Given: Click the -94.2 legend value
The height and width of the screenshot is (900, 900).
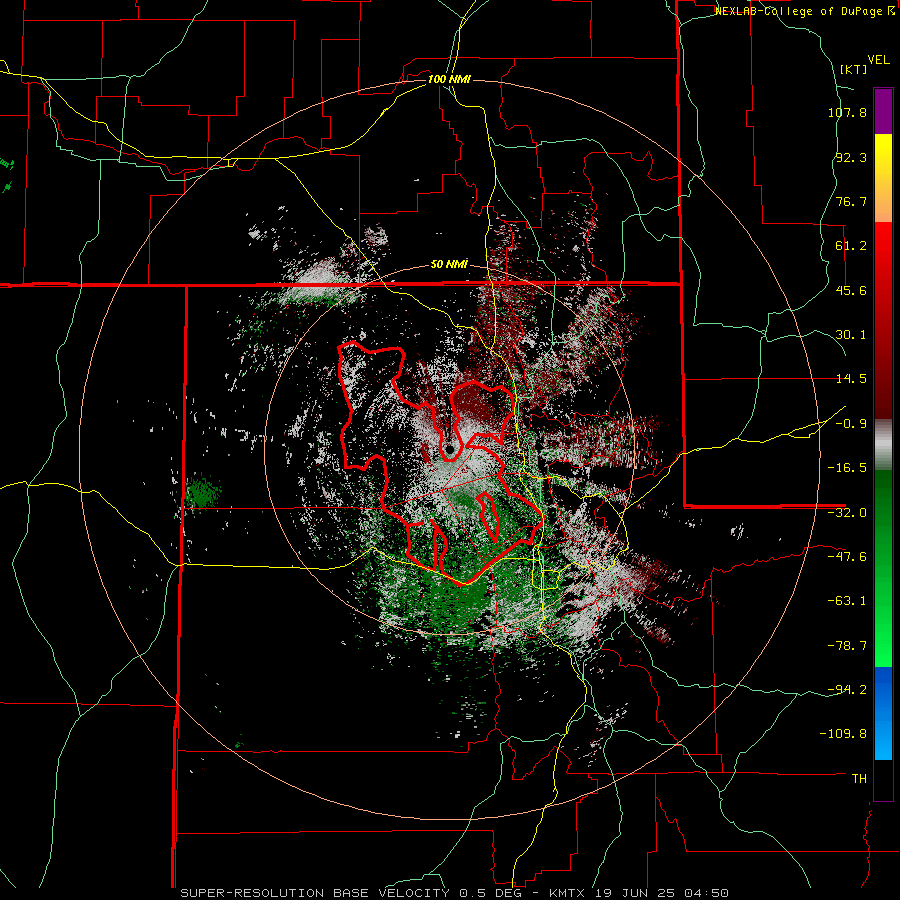Looking at the screenshot, I should pyautogui.click(x=847, y=690).
